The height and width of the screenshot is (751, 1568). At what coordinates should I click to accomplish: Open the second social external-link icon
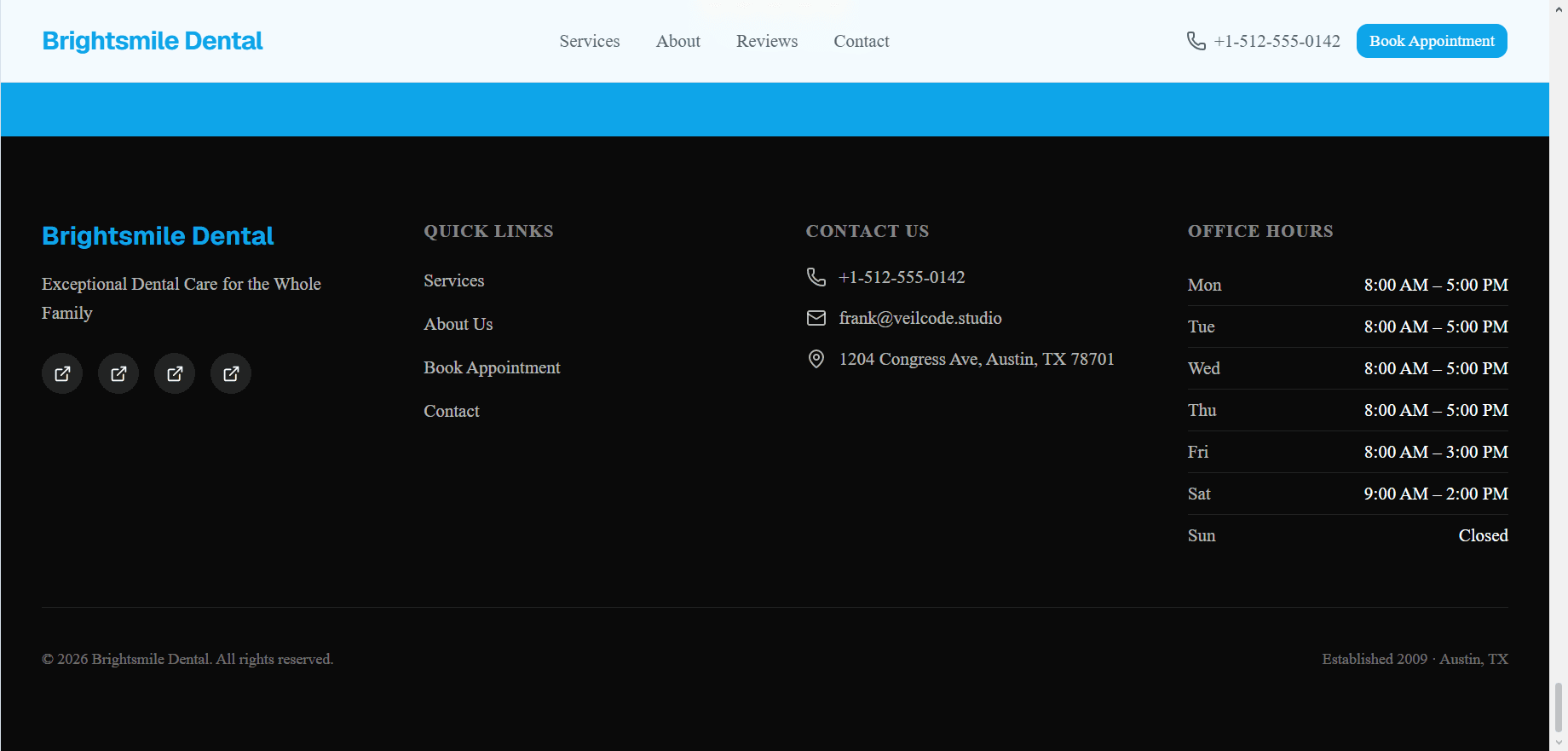tap(118, 373)
